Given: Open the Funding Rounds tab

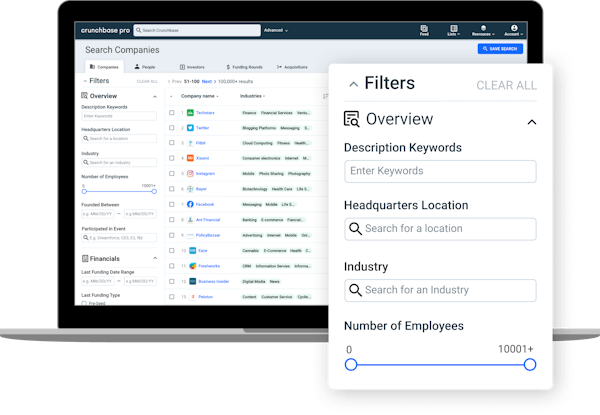Looking at the screenshot, I should pyautogui.click(x=245, y=67).
